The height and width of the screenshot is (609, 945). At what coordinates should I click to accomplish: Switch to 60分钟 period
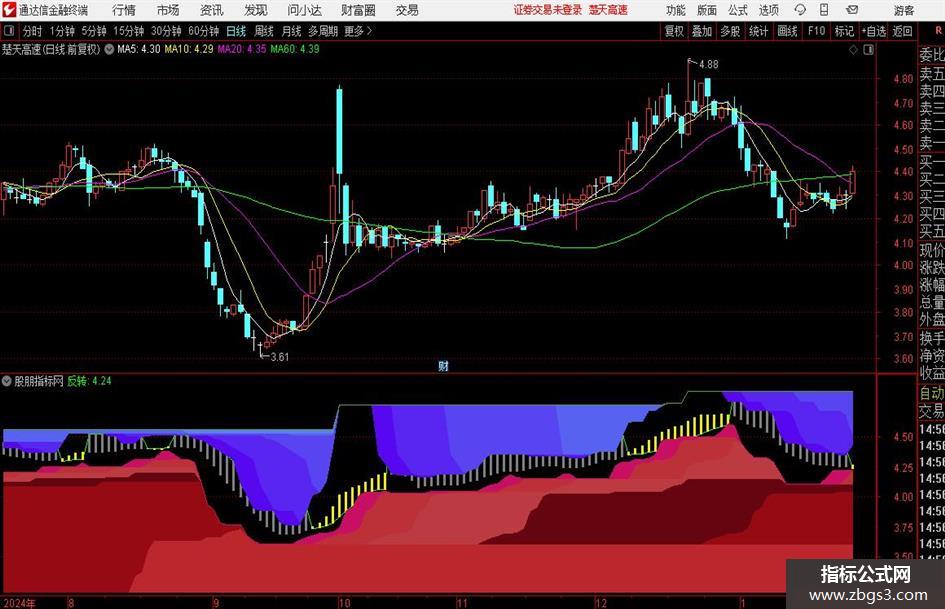point(204,31)
